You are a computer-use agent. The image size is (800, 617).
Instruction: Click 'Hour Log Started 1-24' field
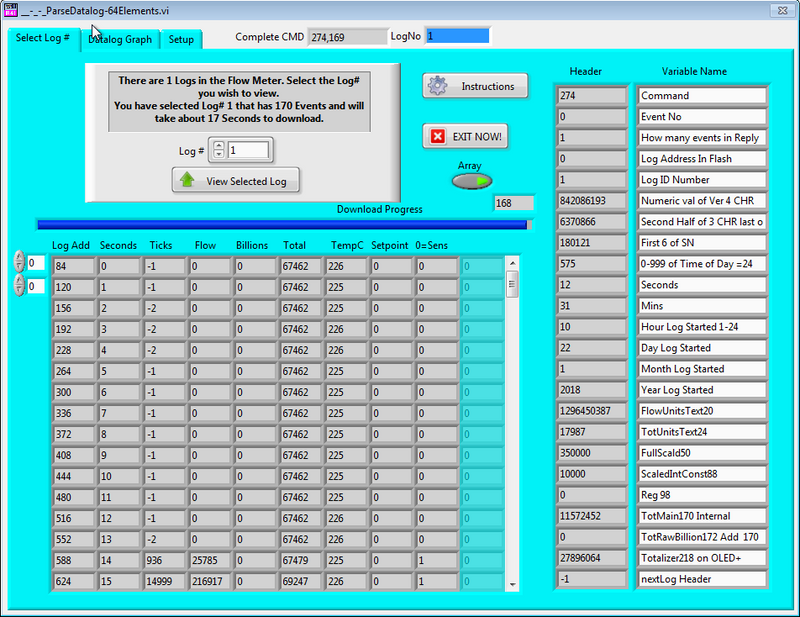(702, 327)
